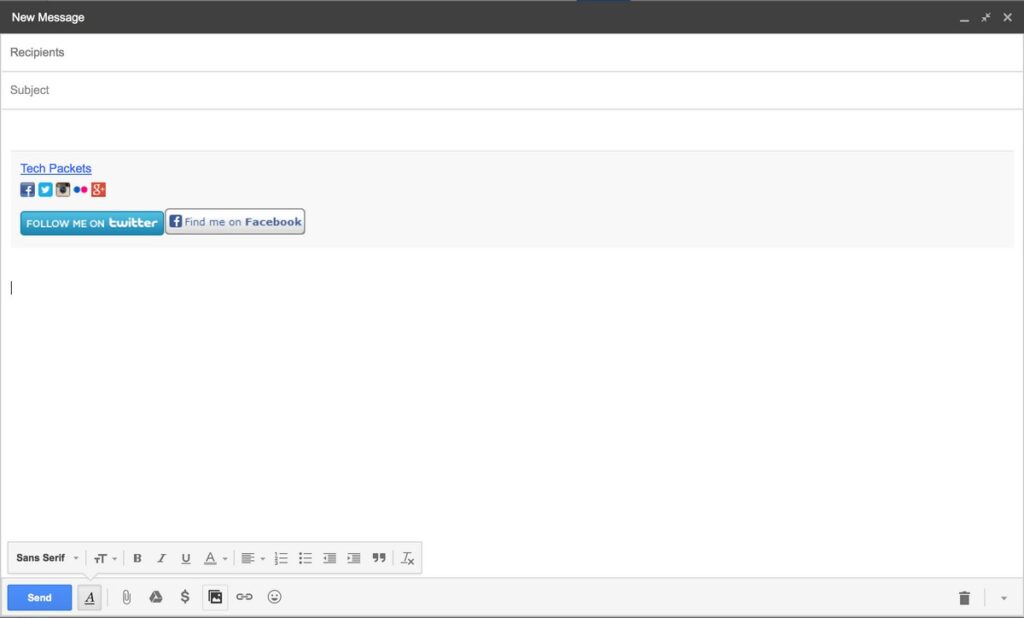This screenshot has width=1024, height=618.
Task: Insert files using Google Drive icon
Action: click(x=156, y=597)
